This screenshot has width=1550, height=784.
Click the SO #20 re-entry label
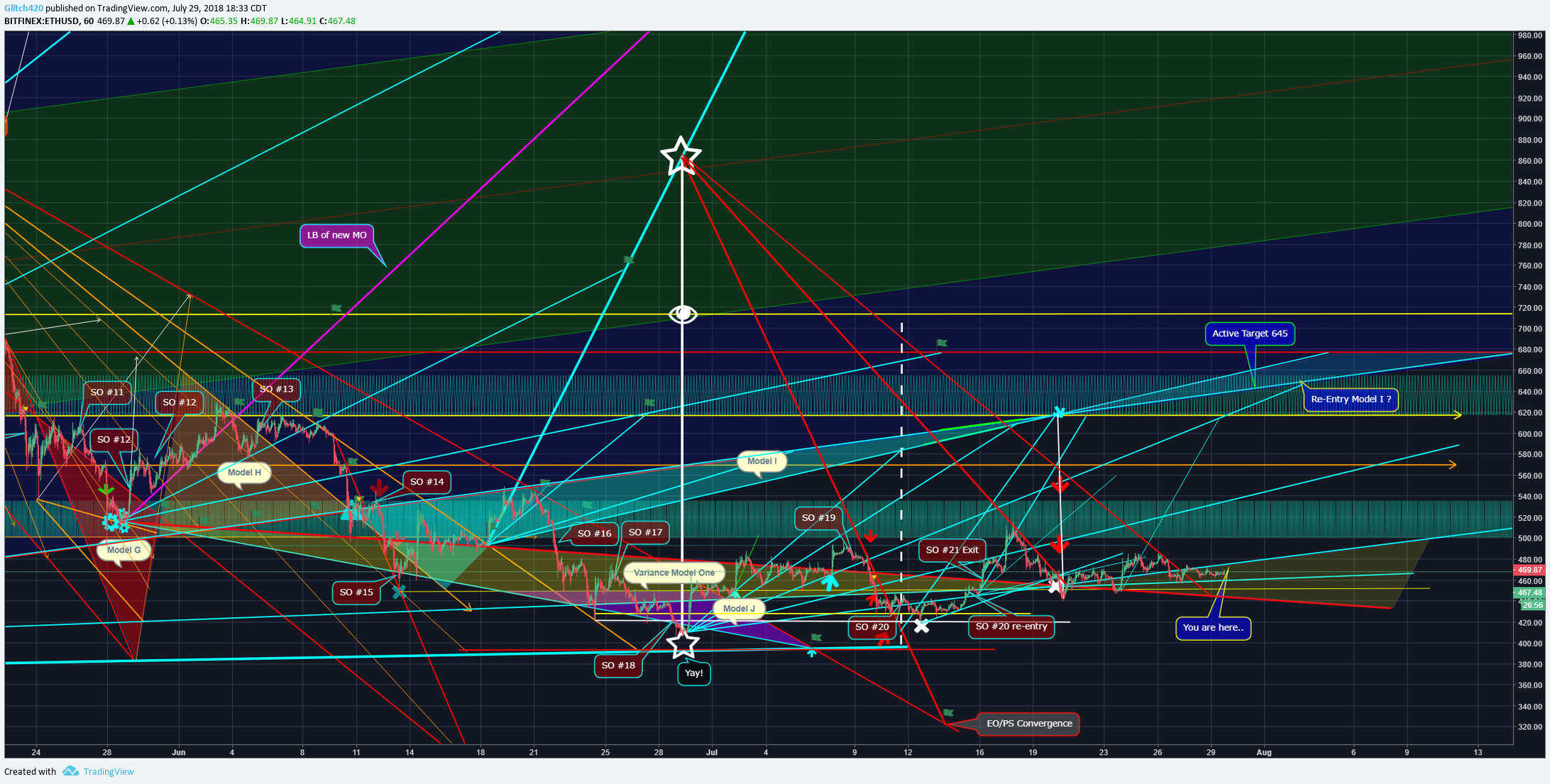[x=1011, y=626]
